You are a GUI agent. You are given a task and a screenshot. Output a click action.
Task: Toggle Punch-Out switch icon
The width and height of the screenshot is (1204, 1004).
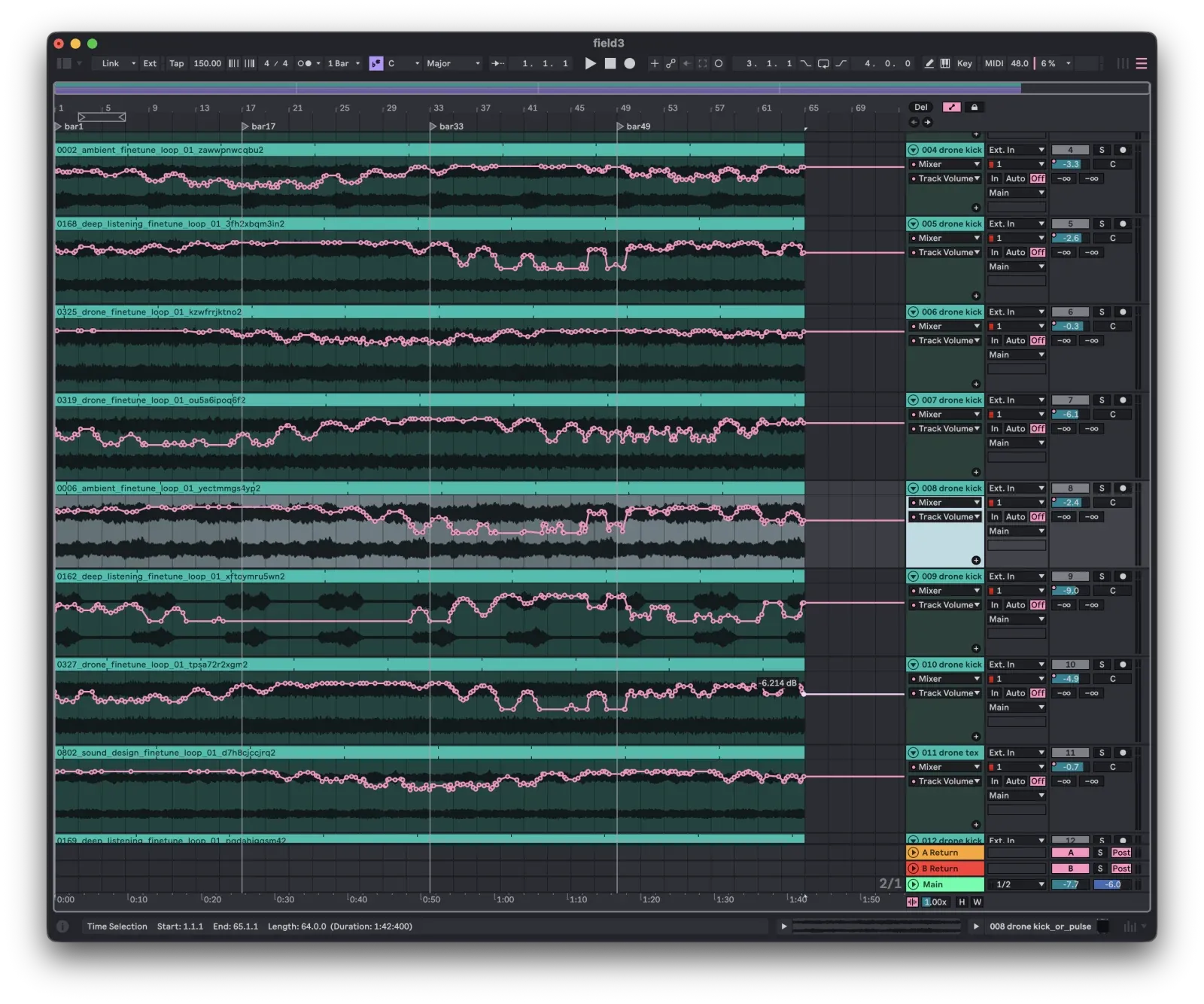[841, 63]
